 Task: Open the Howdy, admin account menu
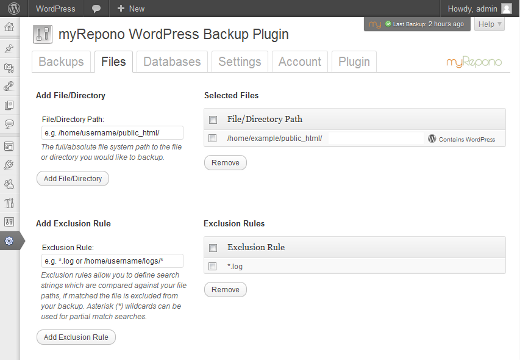480,9
